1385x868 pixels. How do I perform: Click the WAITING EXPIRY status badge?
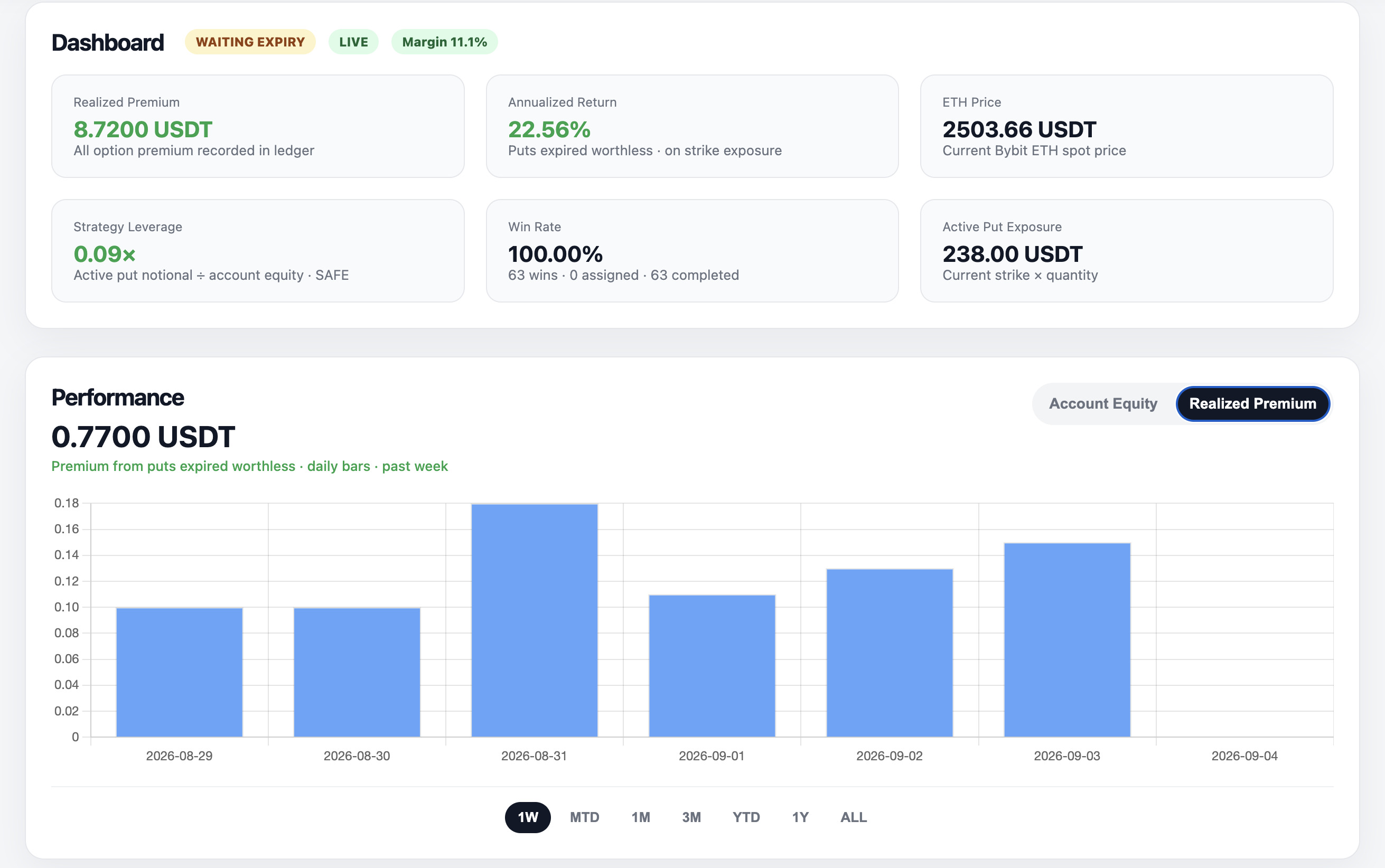[x=250, y=42]
